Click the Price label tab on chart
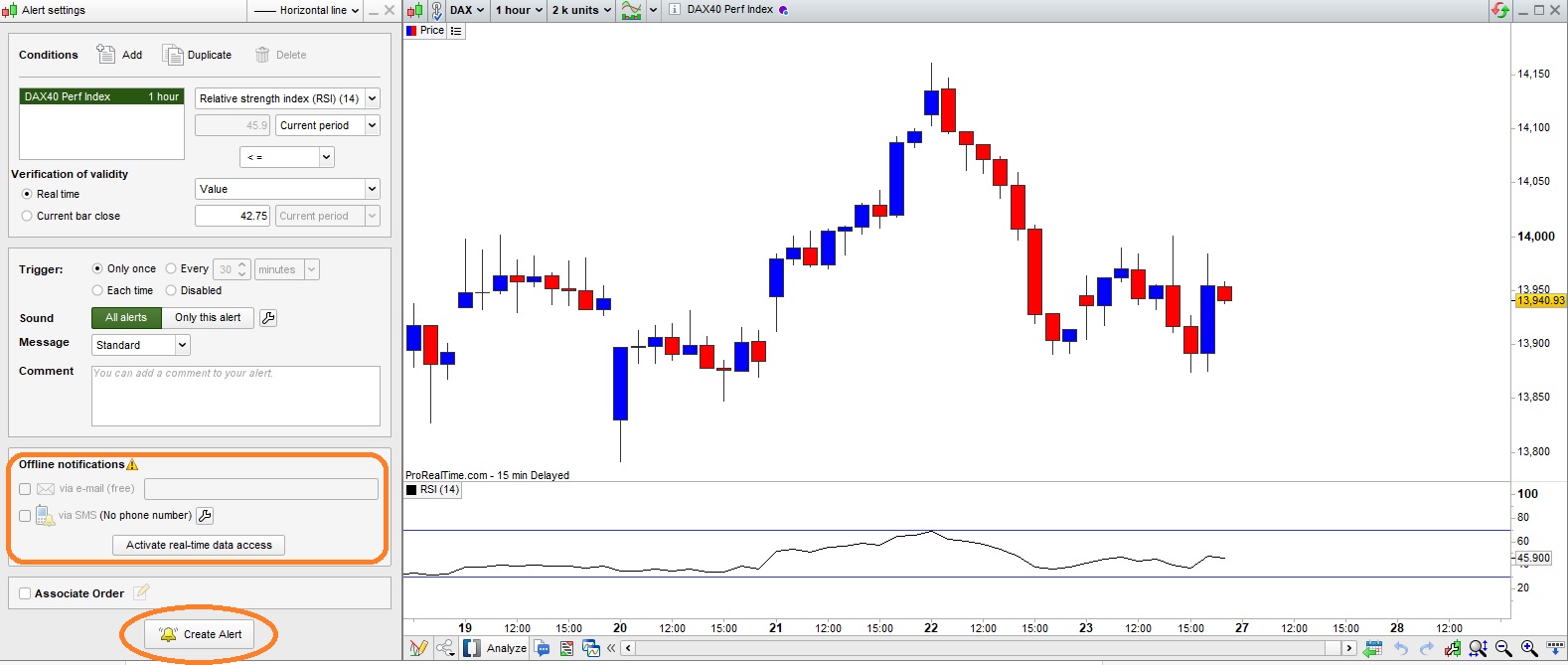 [425, 31]
